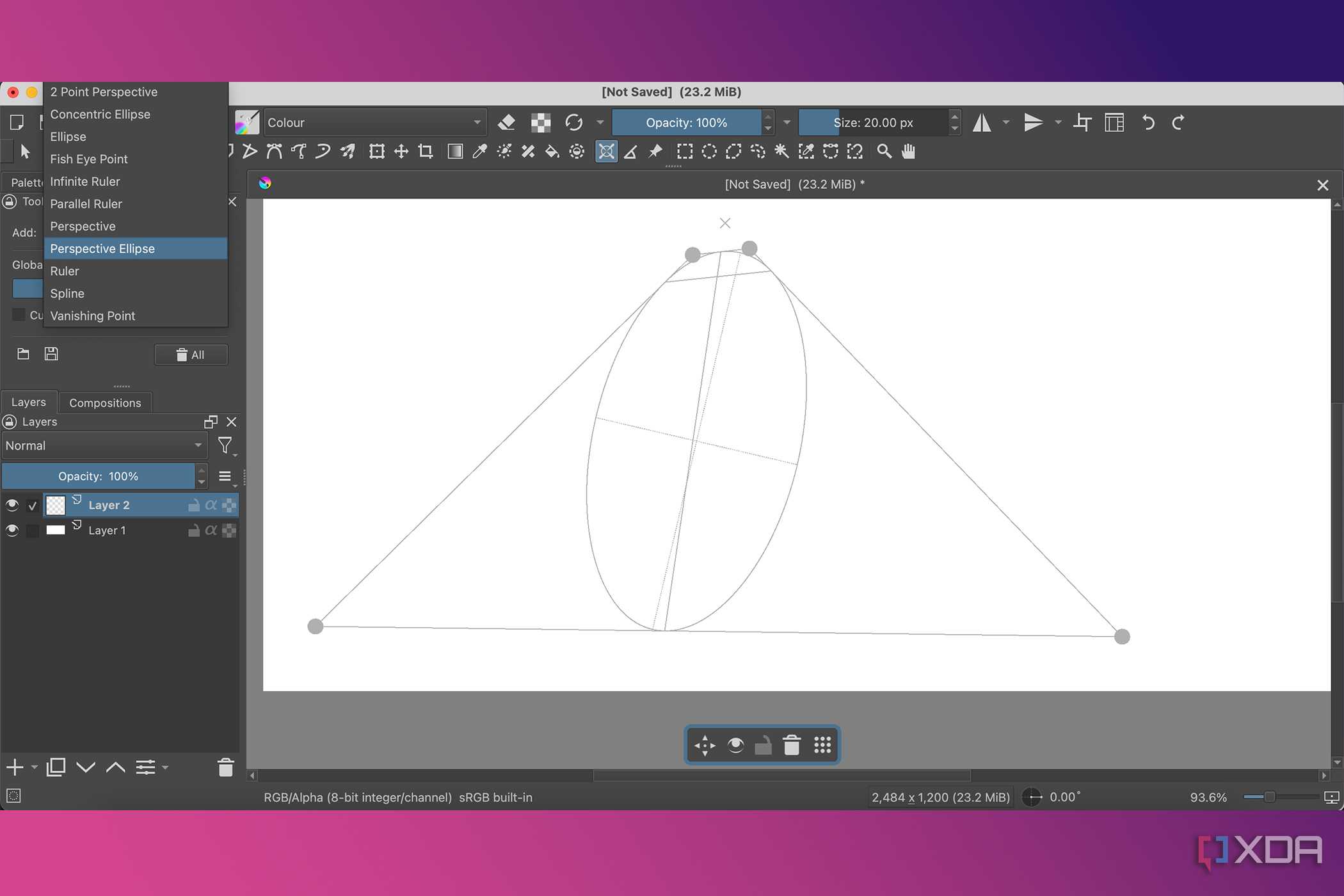Select the Reference Images pin tool

click(655, 152)
